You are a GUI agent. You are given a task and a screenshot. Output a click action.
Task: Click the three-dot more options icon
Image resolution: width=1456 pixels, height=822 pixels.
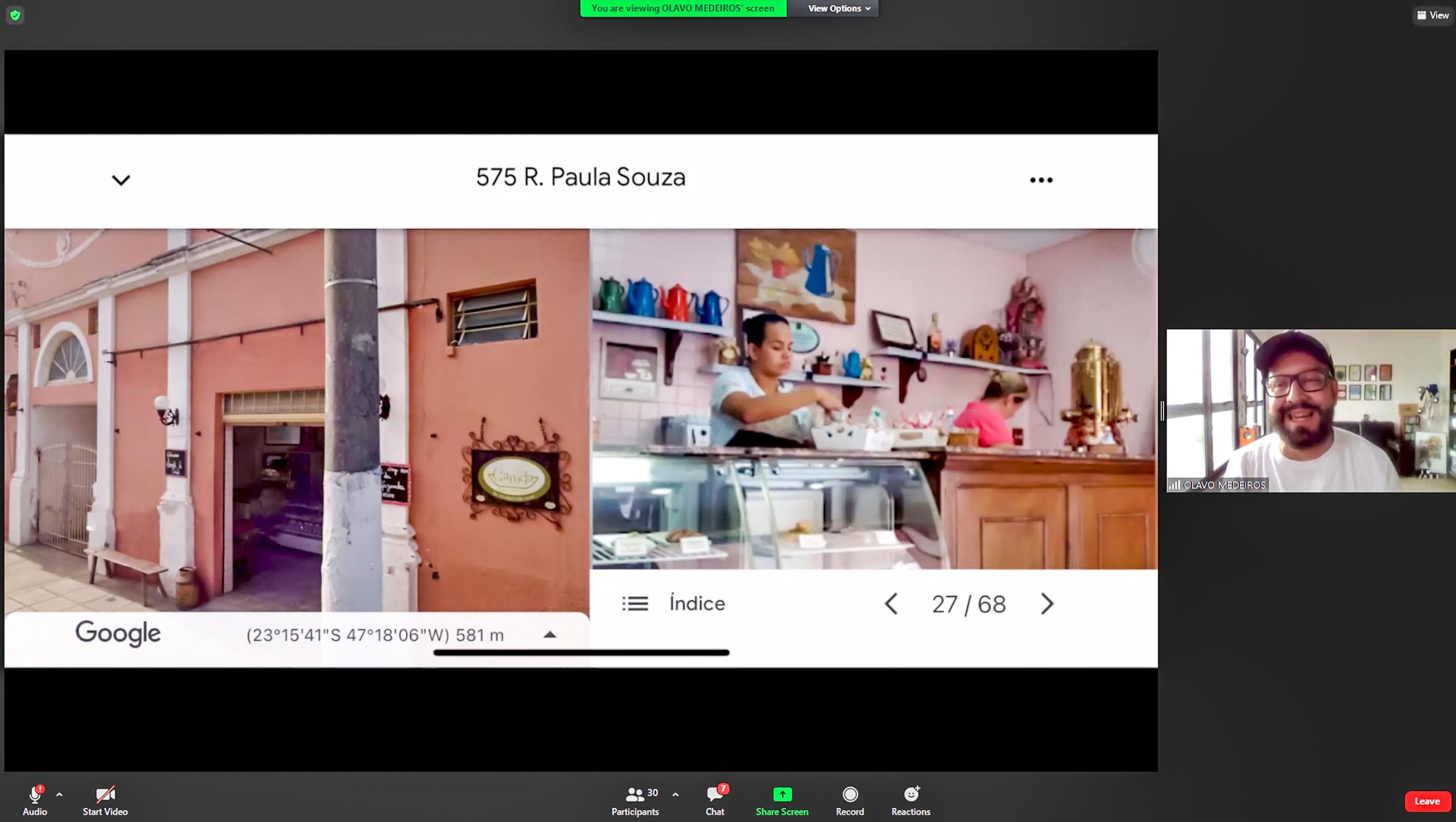pyautogui.click(x=1041, y=180)
